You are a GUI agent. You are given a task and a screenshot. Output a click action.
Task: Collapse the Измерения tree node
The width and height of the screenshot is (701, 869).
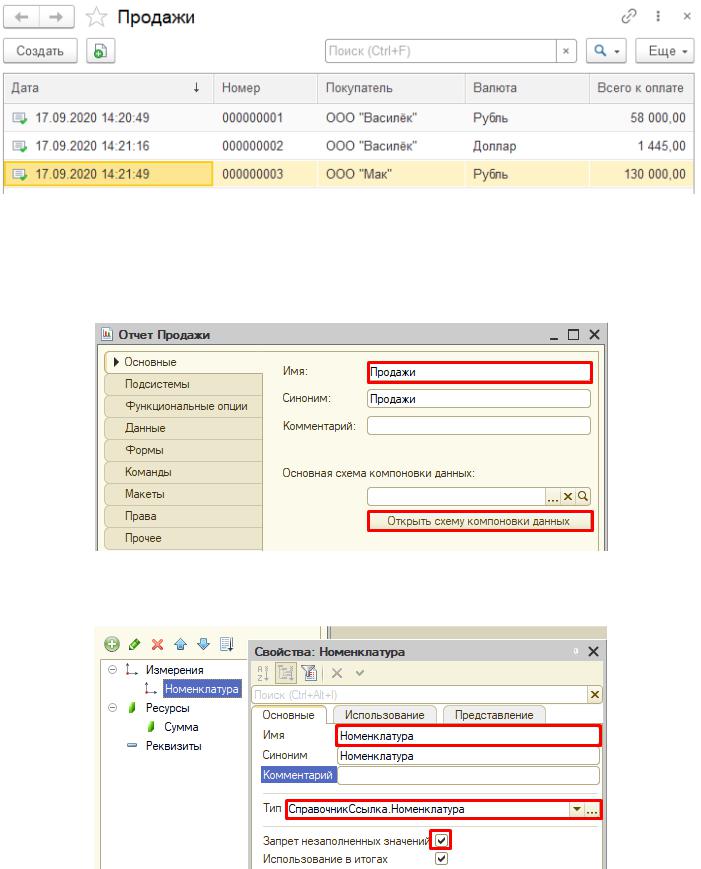point(112,670)
